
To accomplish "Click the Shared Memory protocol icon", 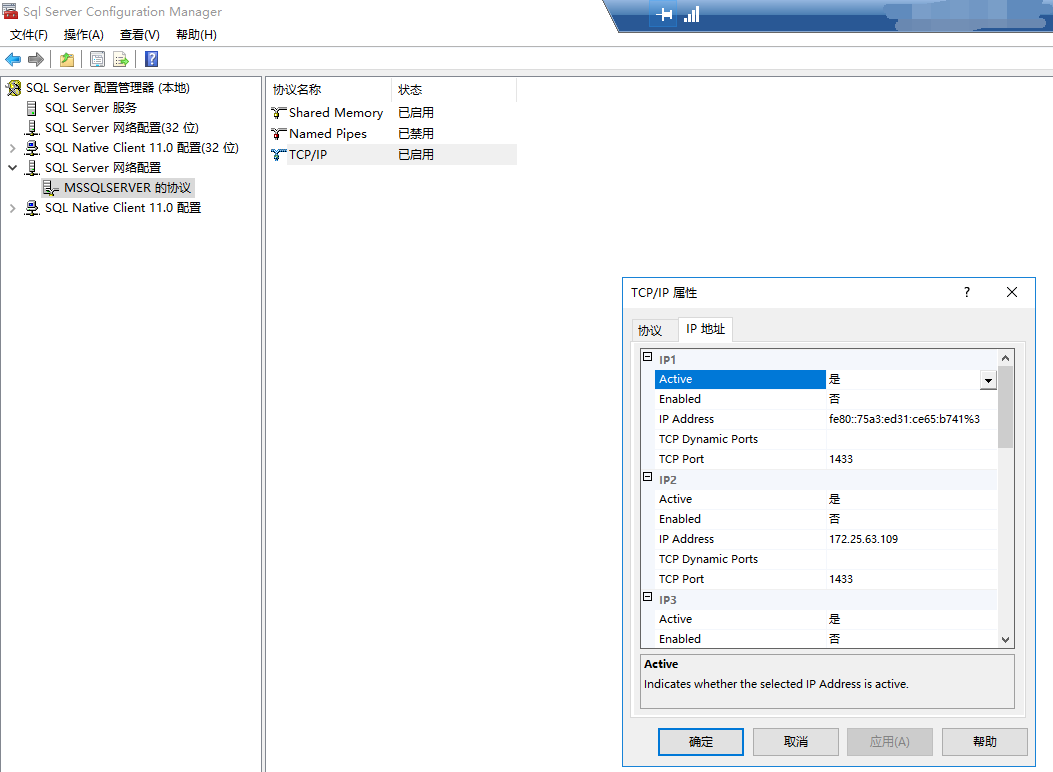I will tap(279, 113).
